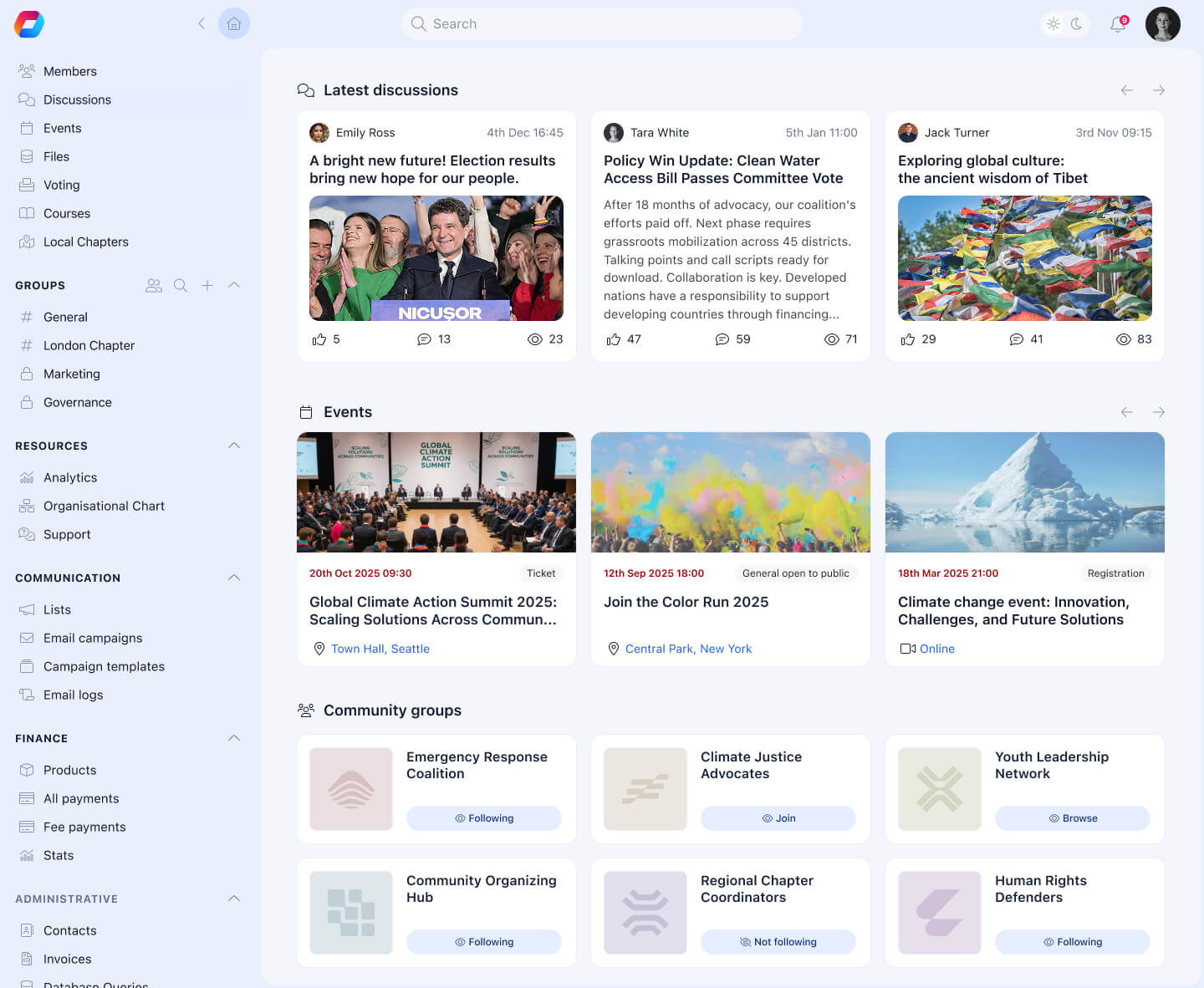Click the groups search magnifier icon
1204x988 pixels.
180,285
